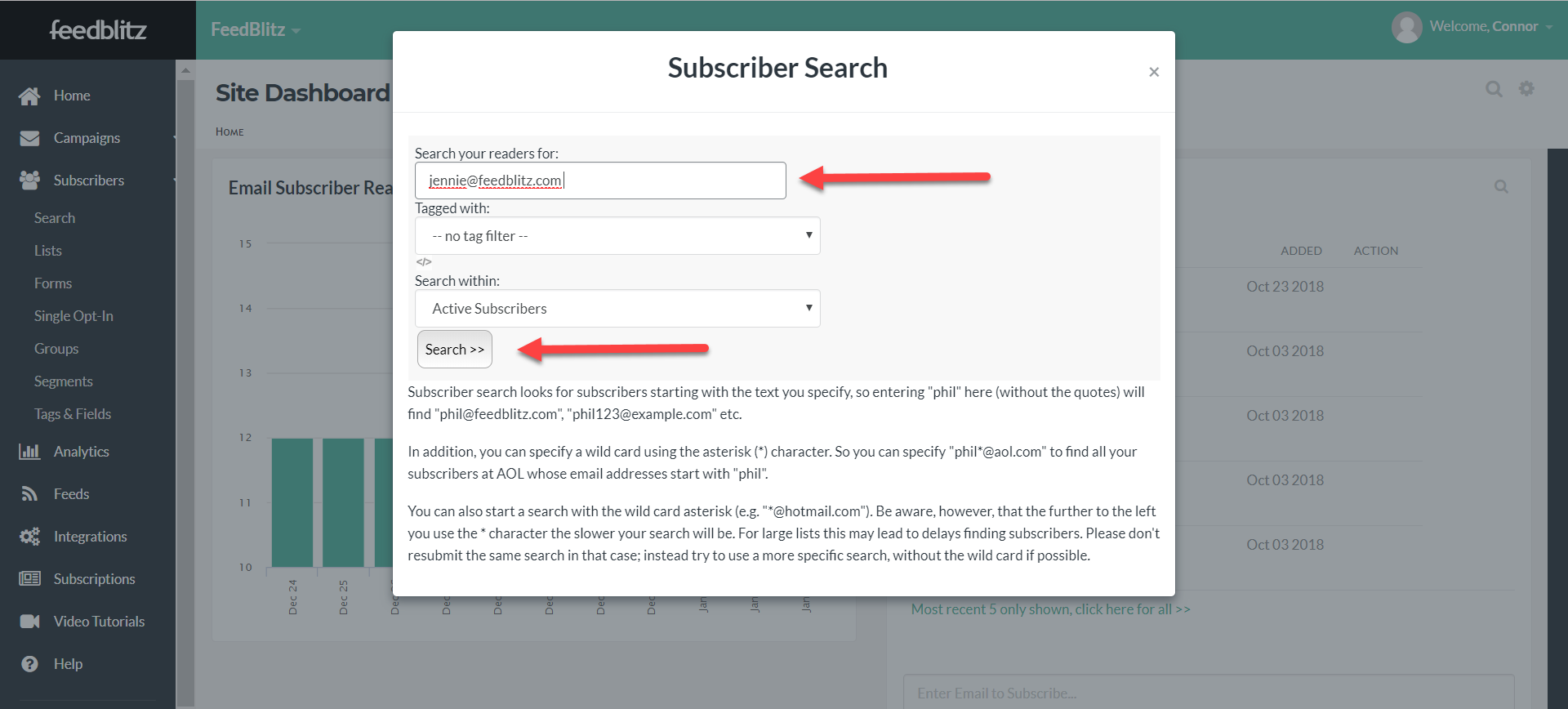The image size is (1568, 709).
Task: Open Single Opt-In in sidebar
Action: click(x=73, y=316)
